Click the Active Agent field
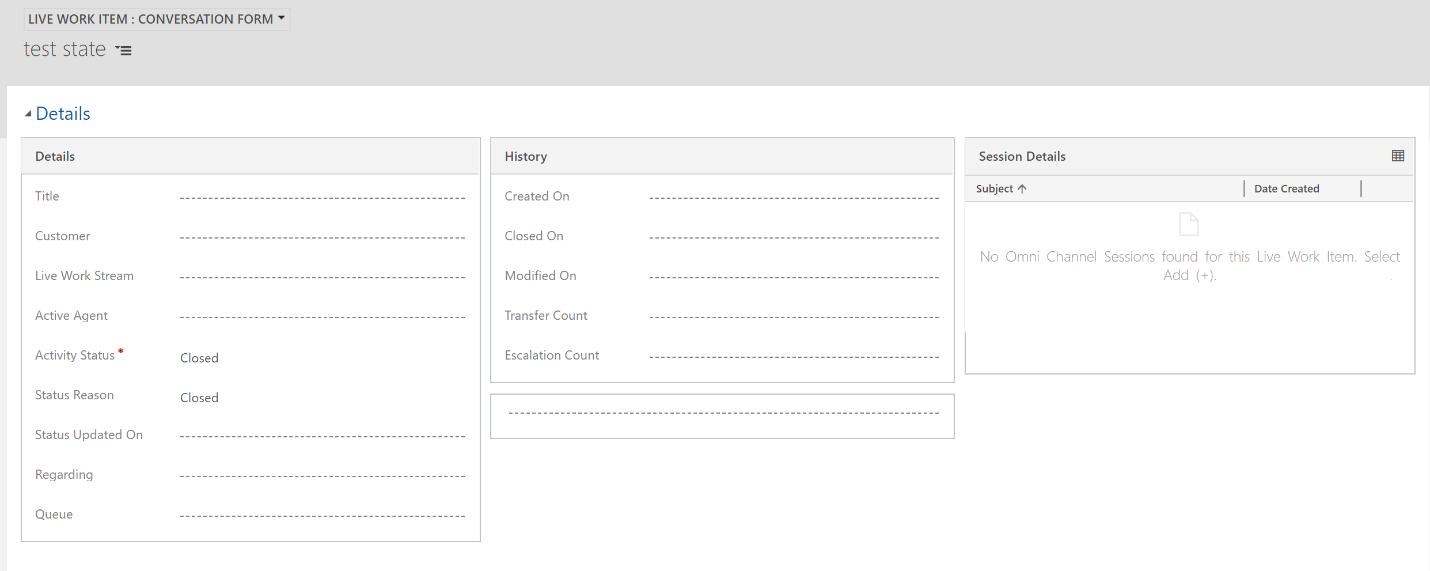The image size is (1430, 571). coord(322,318)
